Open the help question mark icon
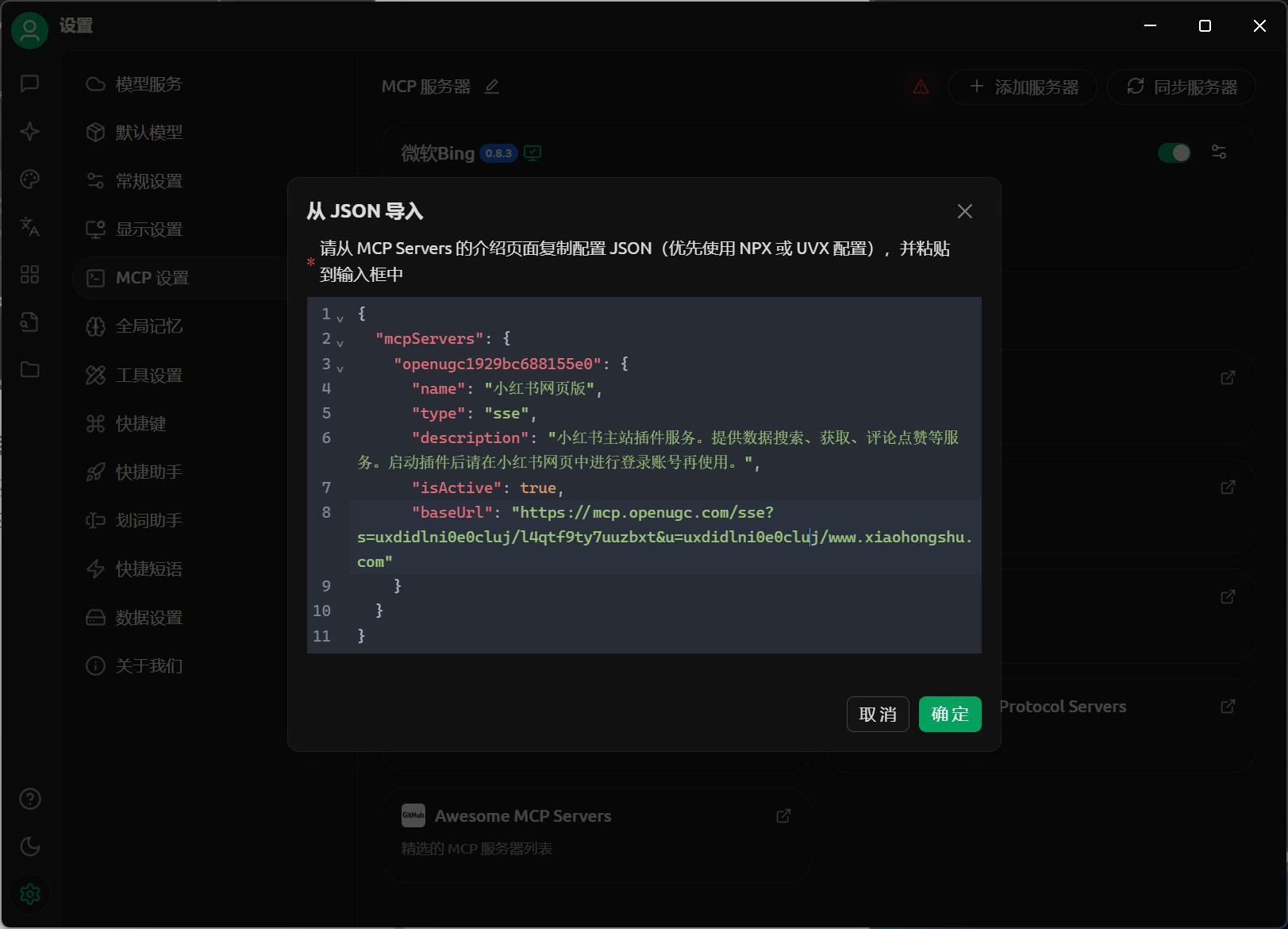This screenshot has height=929, width=1288. coord(30,799)
